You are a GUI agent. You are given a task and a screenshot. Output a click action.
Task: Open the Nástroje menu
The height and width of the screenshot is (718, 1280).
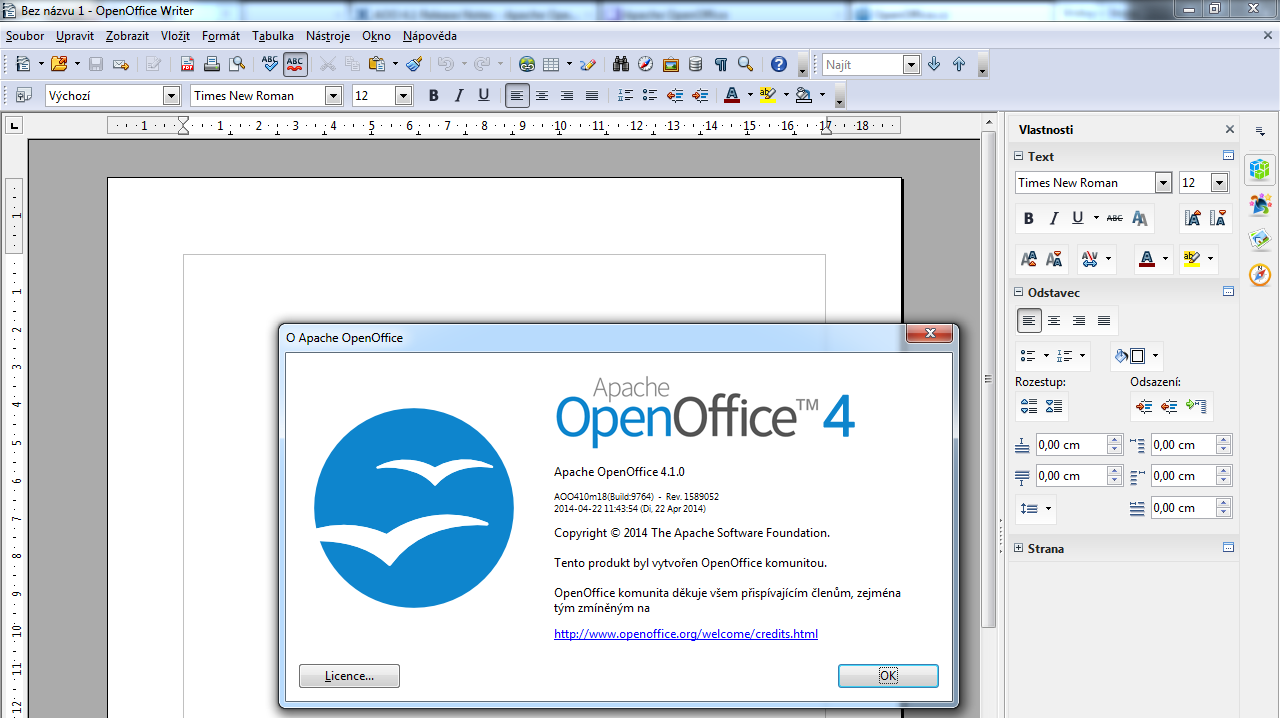click(x=328, y=36)
